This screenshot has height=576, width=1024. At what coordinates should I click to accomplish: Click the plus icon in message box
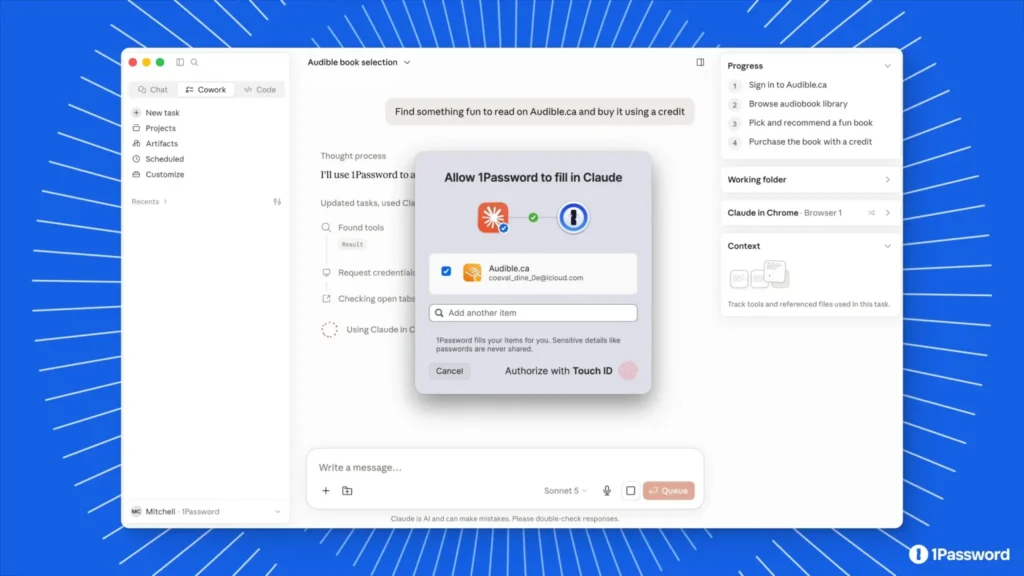click(x=326, y=490)
